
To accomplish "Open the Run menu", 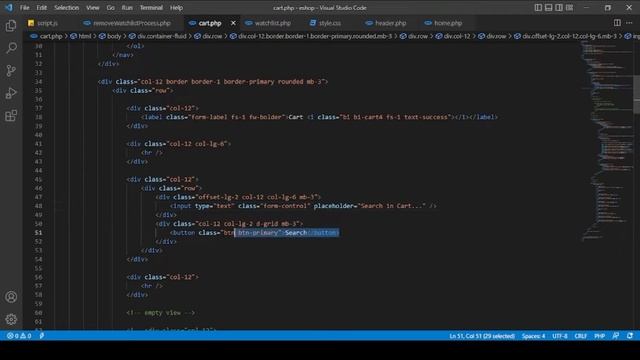I will click(x=127, y=7).
